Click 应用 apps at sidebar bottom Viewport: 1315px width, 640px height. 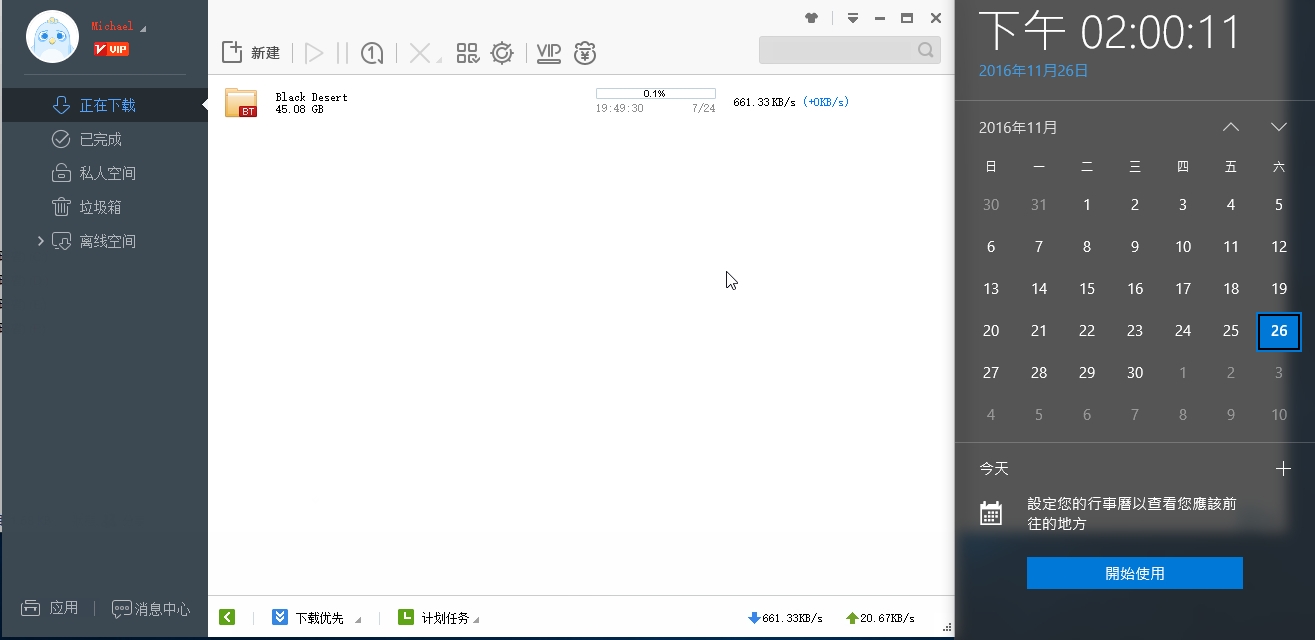click(51, 608)
